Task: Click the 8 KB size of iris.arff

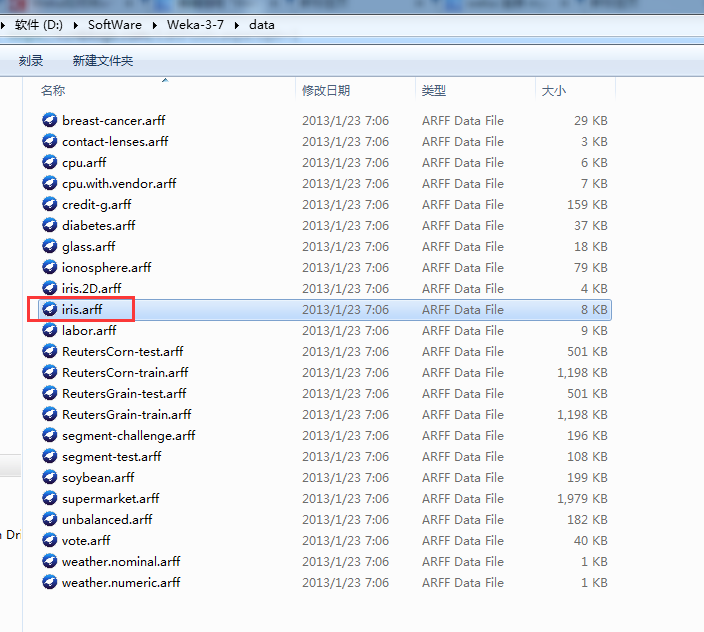Action: [594, 309]
